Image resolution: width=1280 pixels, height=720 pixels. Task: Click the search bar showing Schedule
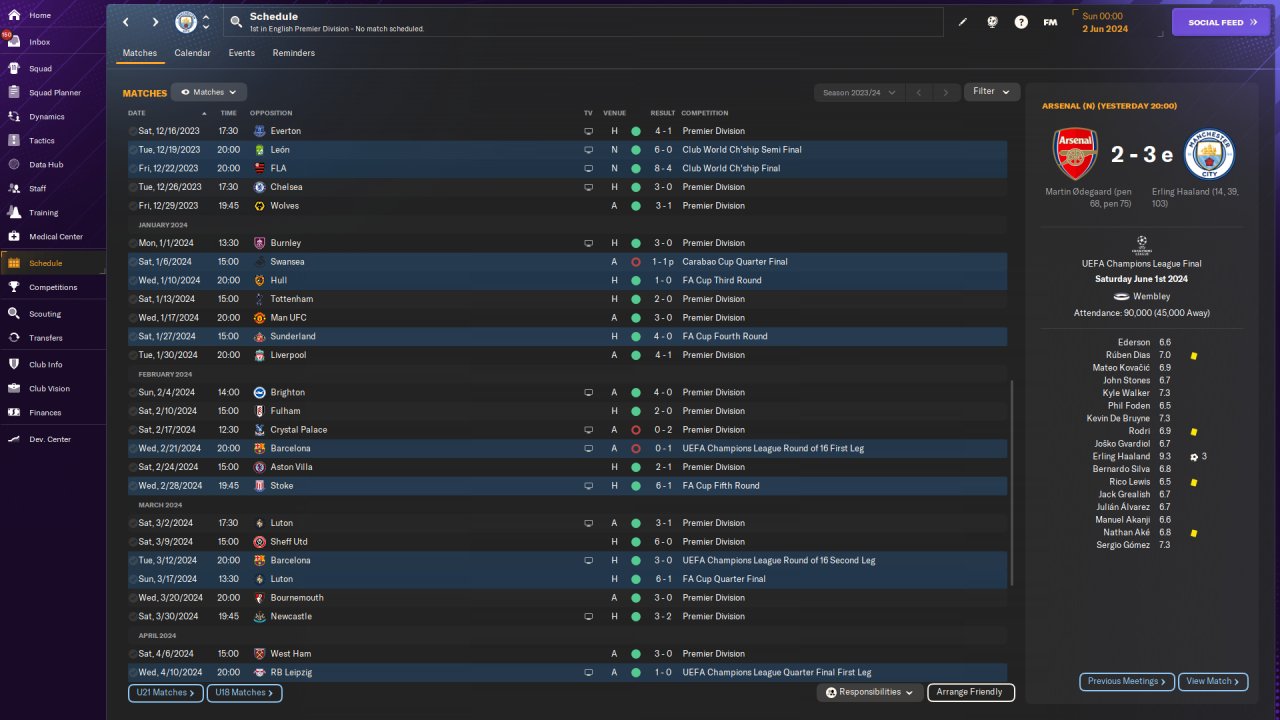pyautogui.click(x=583, y=22)
